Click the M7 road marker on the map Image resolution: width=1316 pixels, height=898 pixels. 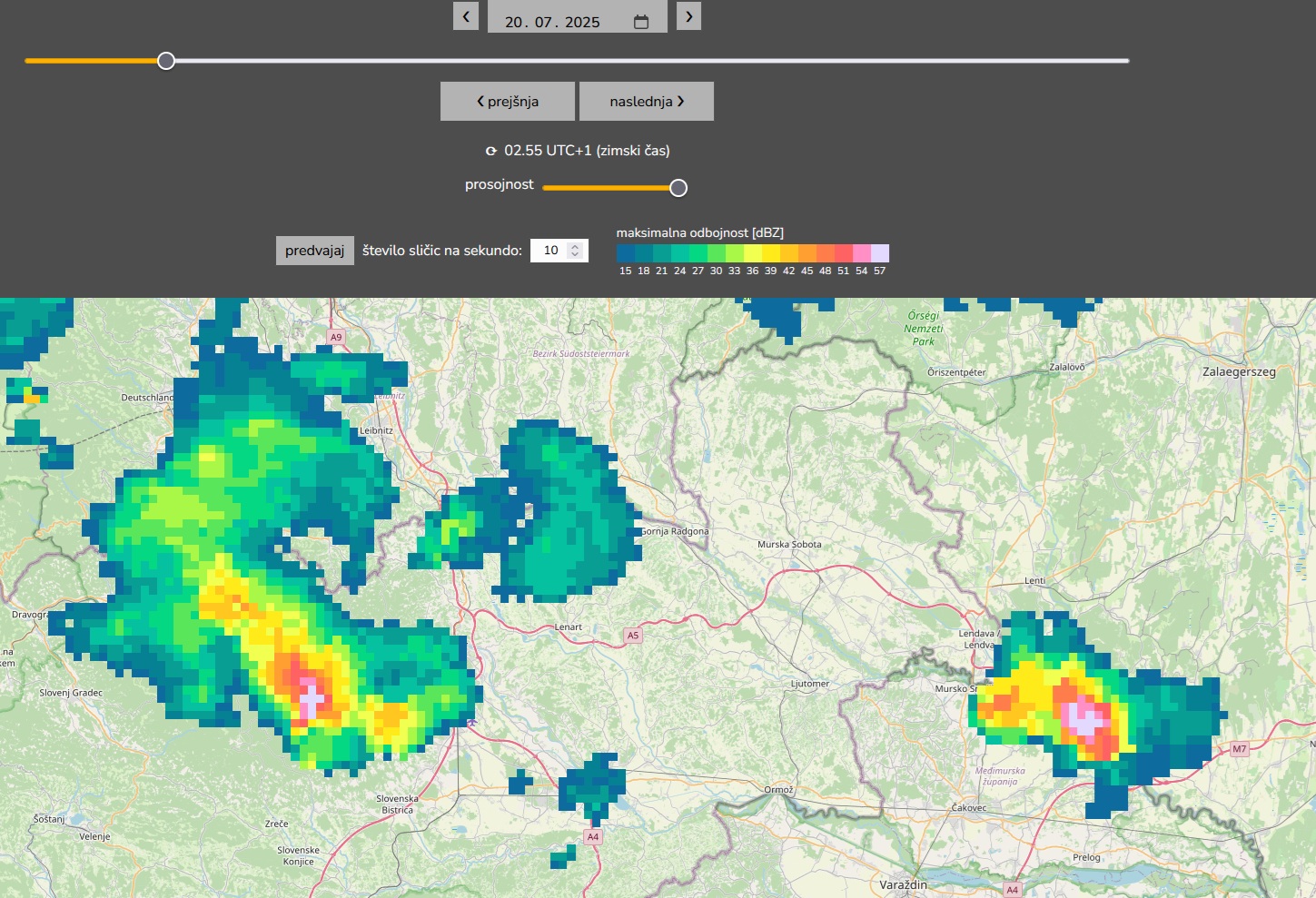[1239, 749]
